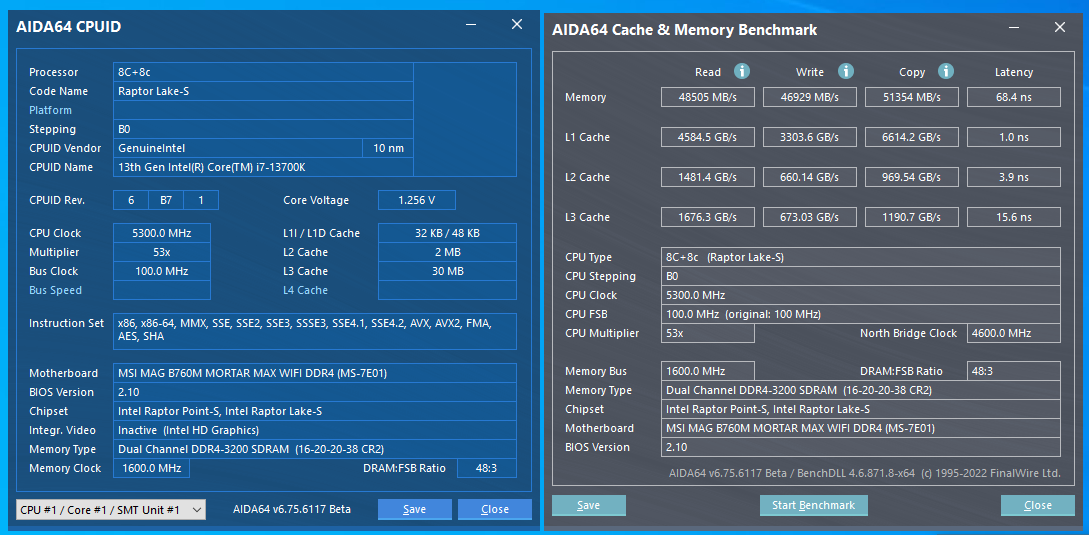Select L2 Cache Read 1481.4 GB/s
Image resolution: width=1089 pixels, height=535 pixels.
[708, 177]
